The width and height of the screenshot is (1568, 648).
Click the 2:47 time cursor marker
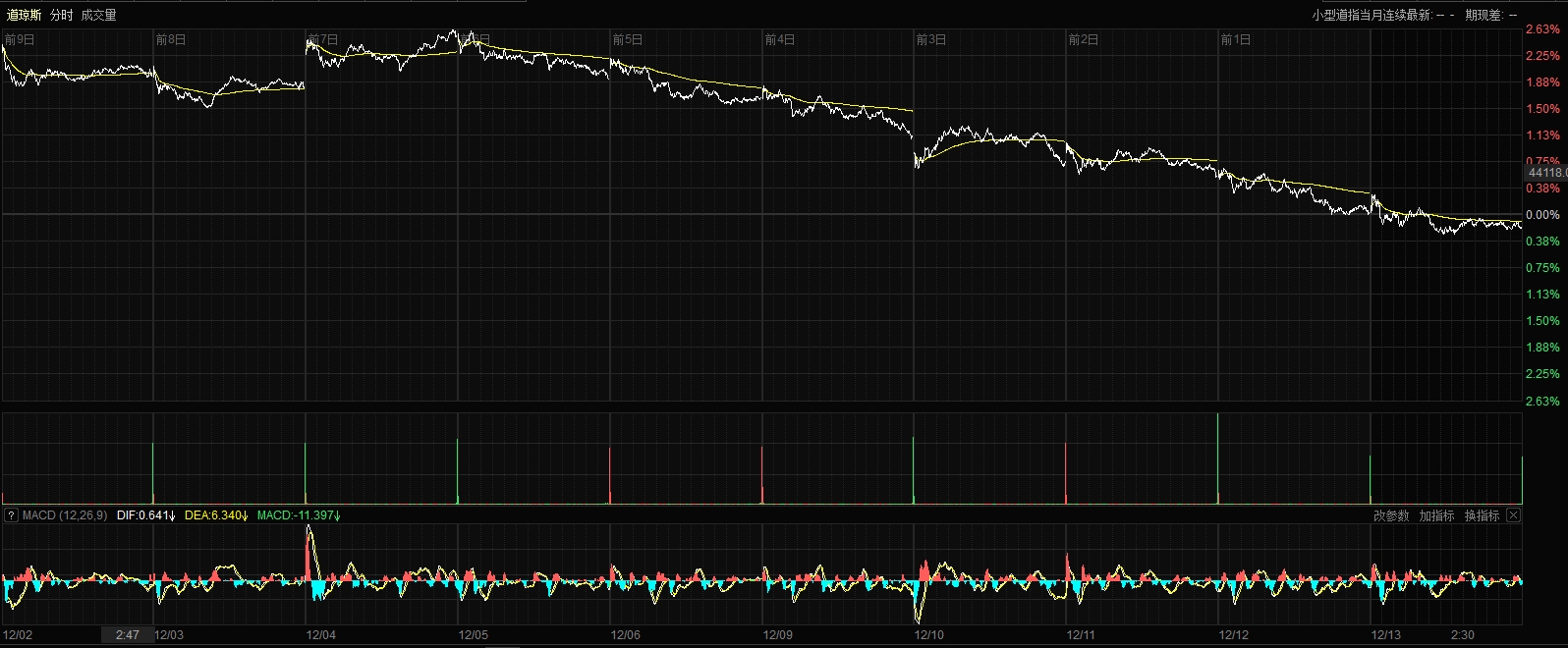[x=127, y=635]
